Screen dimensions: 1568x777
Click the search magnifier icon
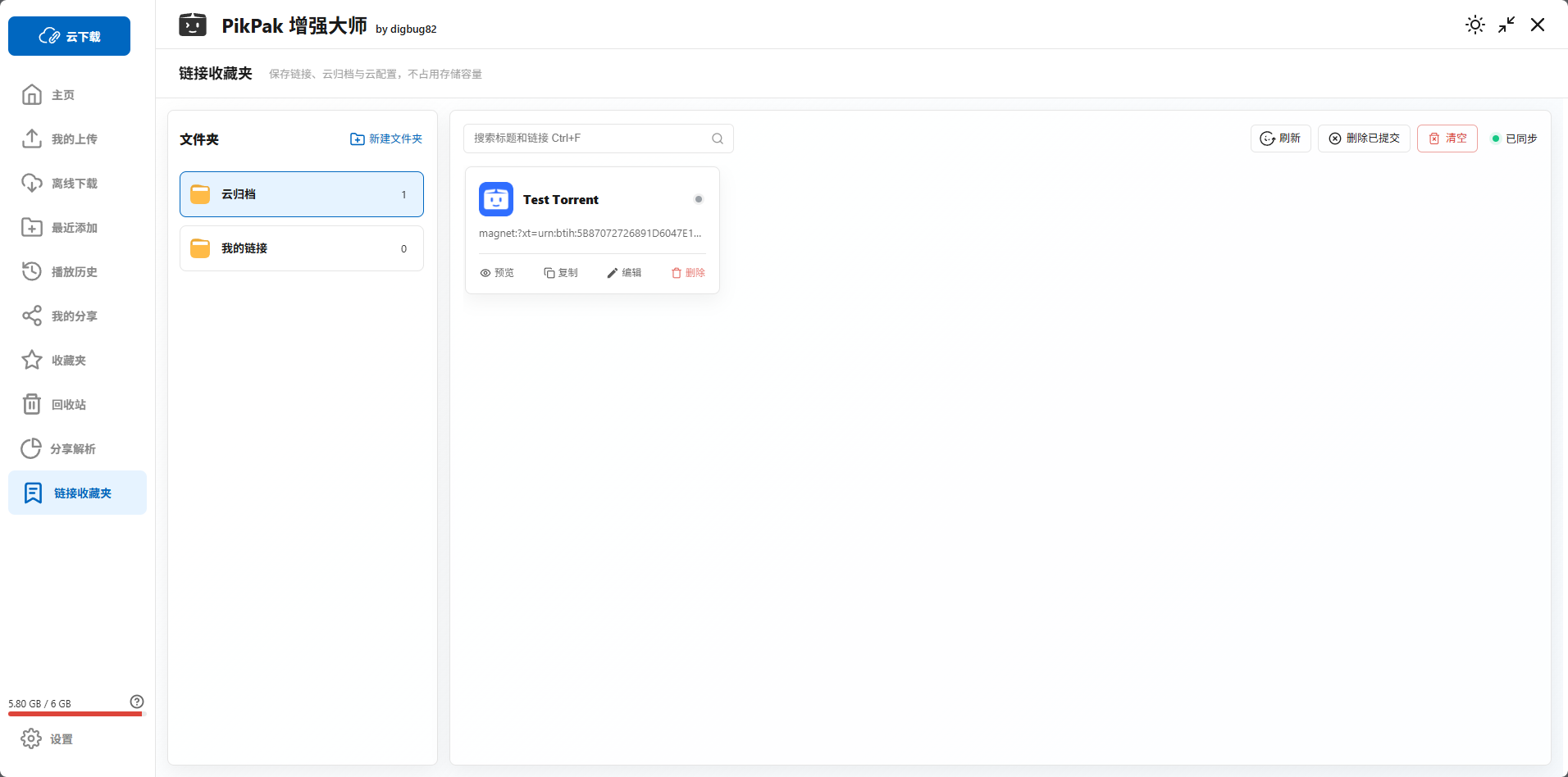tap(718, 139)
